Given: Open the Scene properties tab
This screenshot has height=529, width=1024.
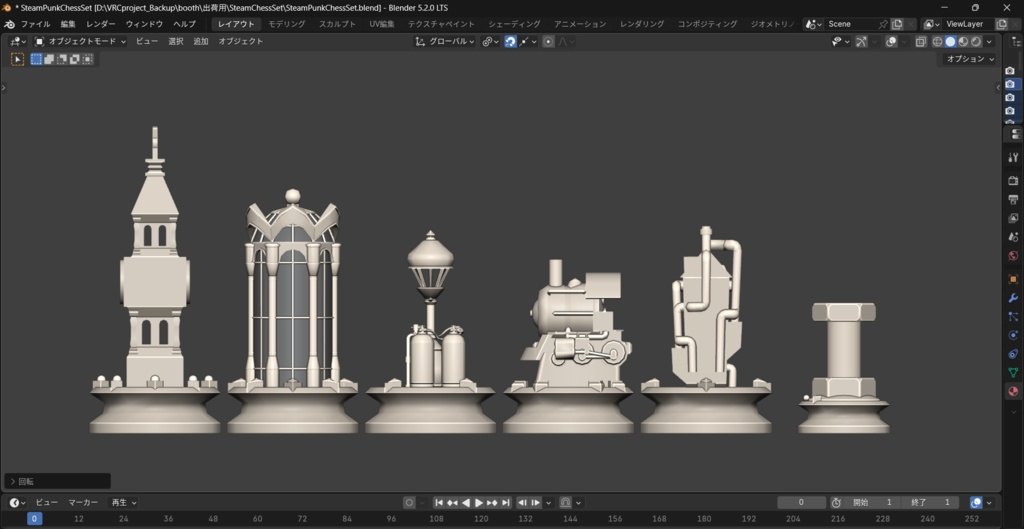Looking at the screenshot, I should [x=1013, y=236].
